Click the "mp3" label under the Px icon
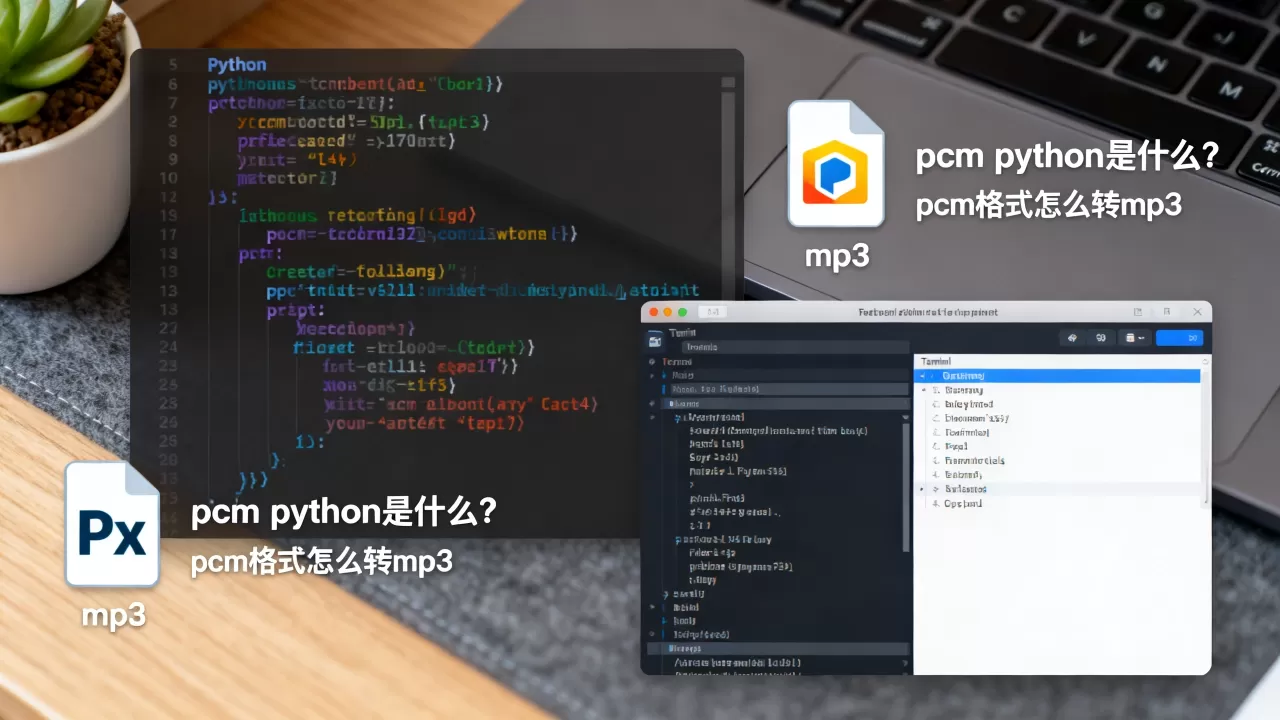Image resolution: width=1280 pixels, height=720 pixels. (113, 614)
